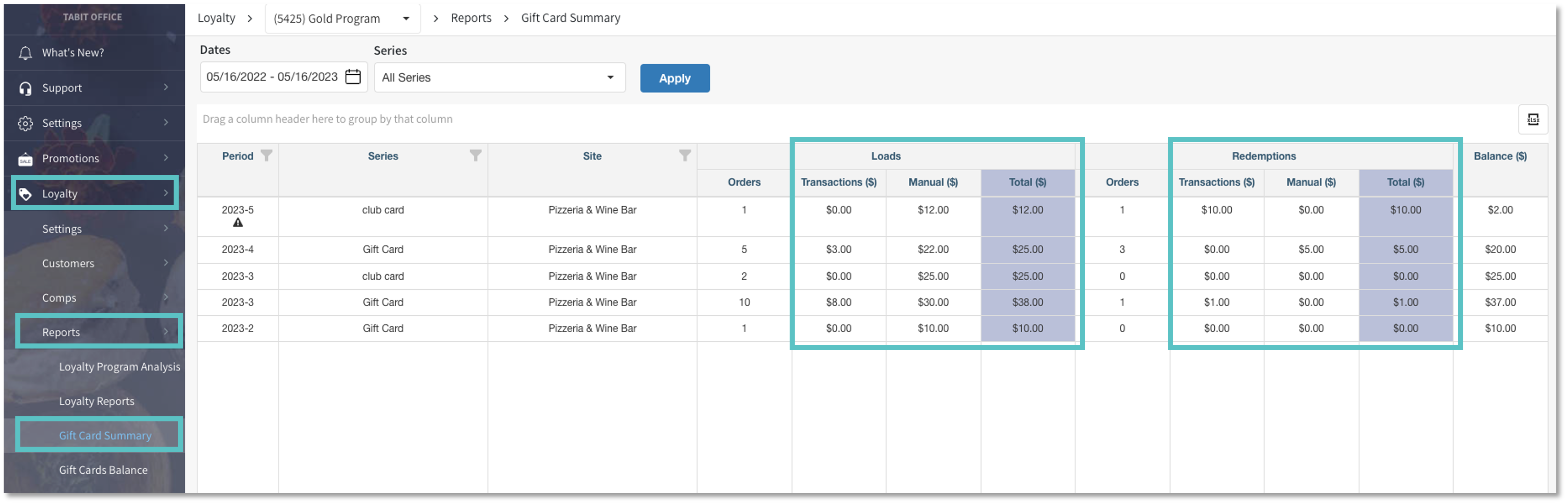The height and width of the screenshot is (504, 1568).
Task: Click the export to XLSX icon
Action: coord(1532,119)
